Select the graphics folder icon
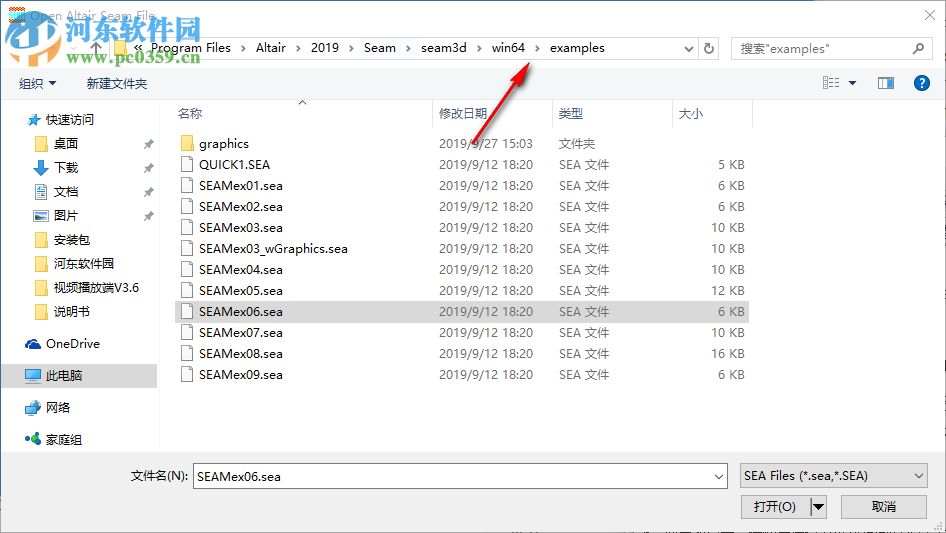 (187, 144)
